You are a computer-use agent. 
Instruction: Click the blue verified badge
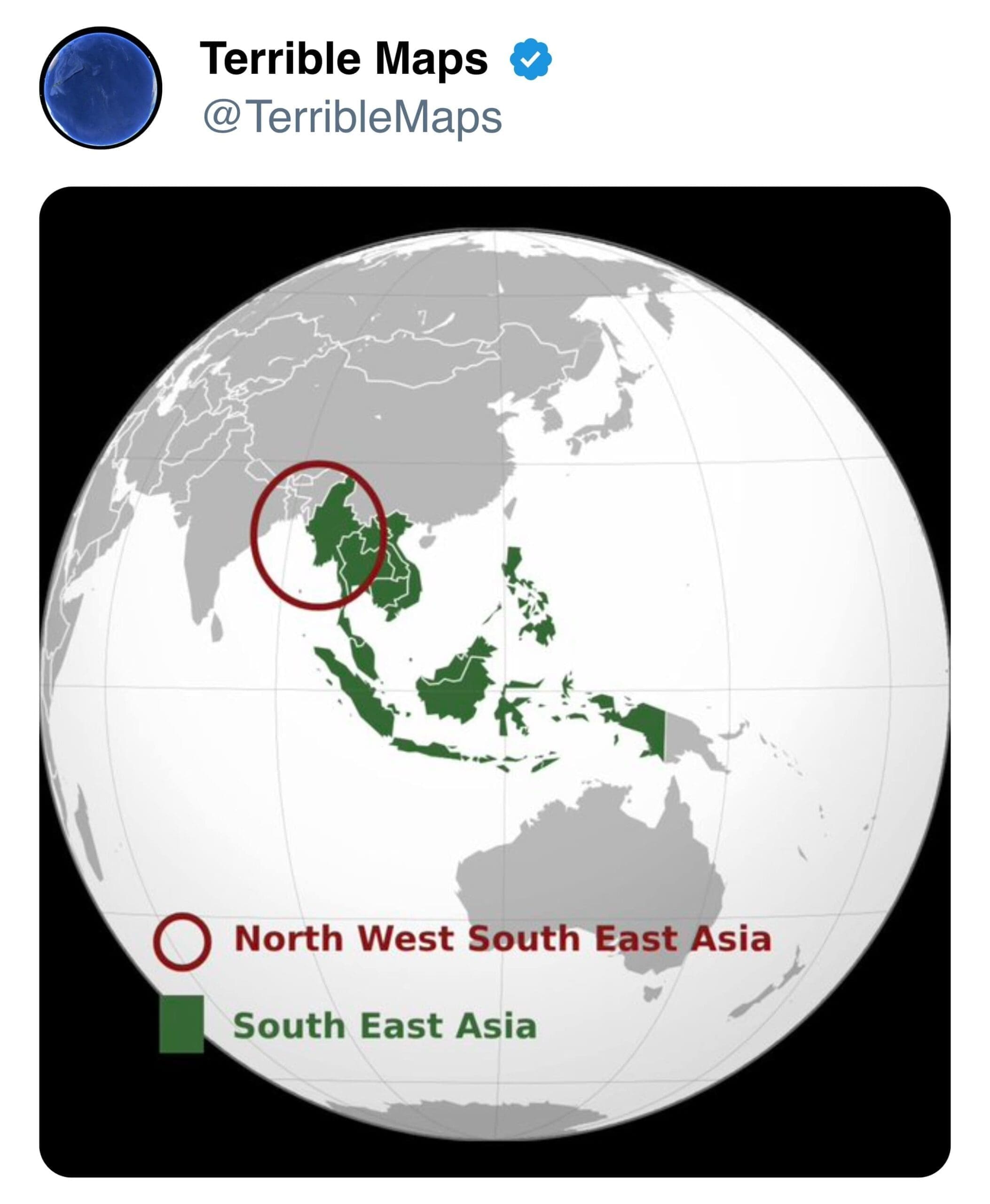(530, 59)
